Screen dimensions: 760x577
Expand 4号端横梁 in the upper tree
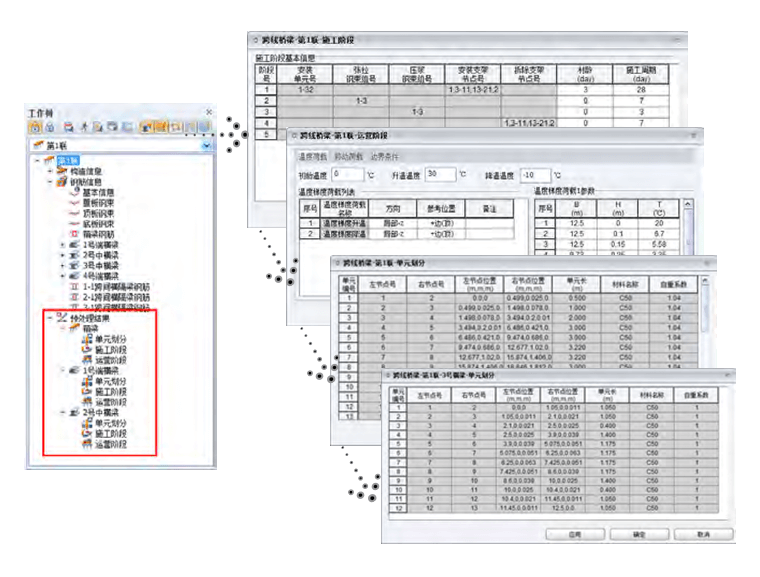click(x=63, y=276)
